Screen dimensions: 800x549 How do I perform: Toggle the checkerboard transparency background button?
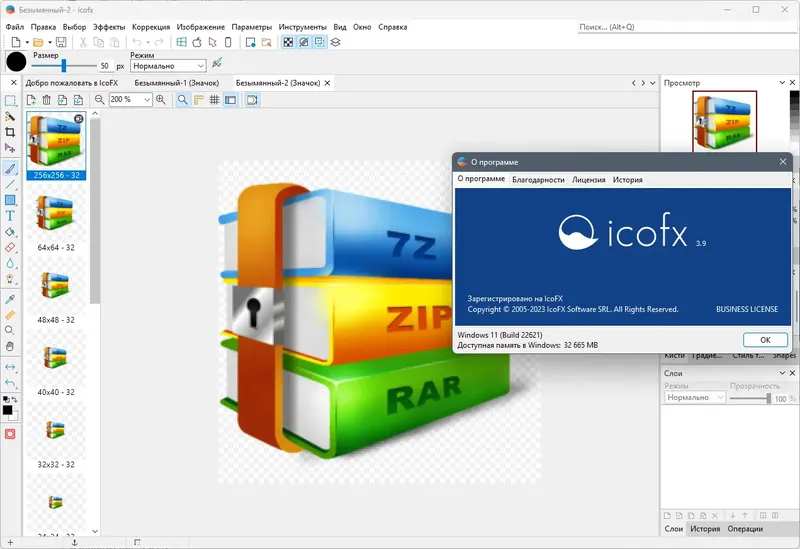click(288, 42)
